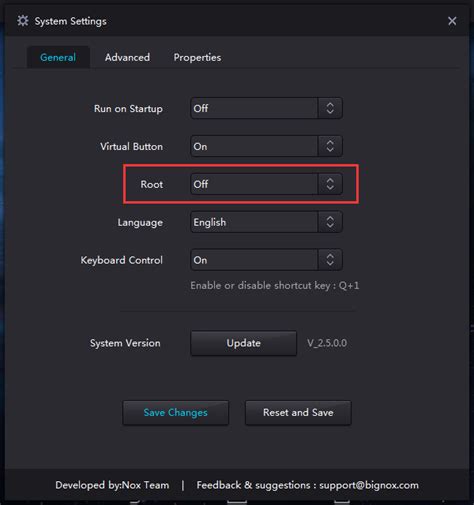Viewport: 474px width, 505px height.
Task: Switch to the Properties tab
Action: tap(197, 57)
